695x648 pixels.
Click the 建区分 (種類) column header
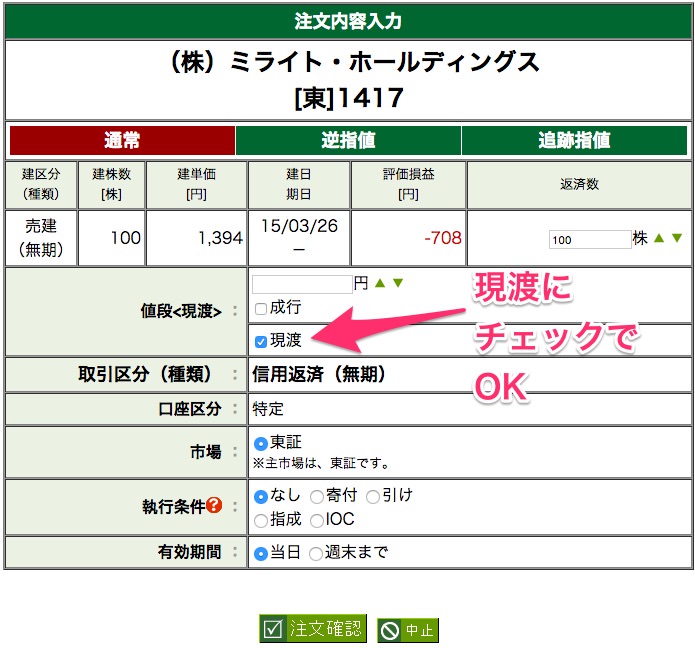tap(41, 184)
